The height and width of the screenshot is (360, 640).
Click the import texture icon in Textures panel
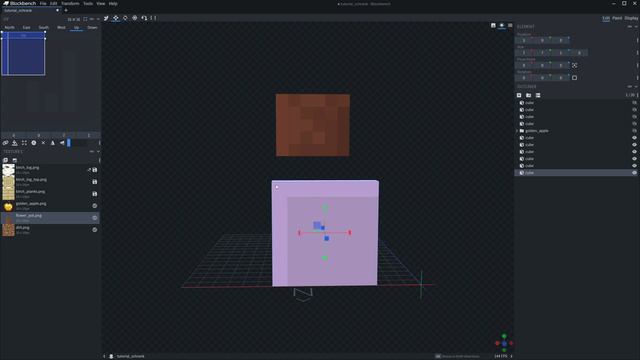(5, 160)
